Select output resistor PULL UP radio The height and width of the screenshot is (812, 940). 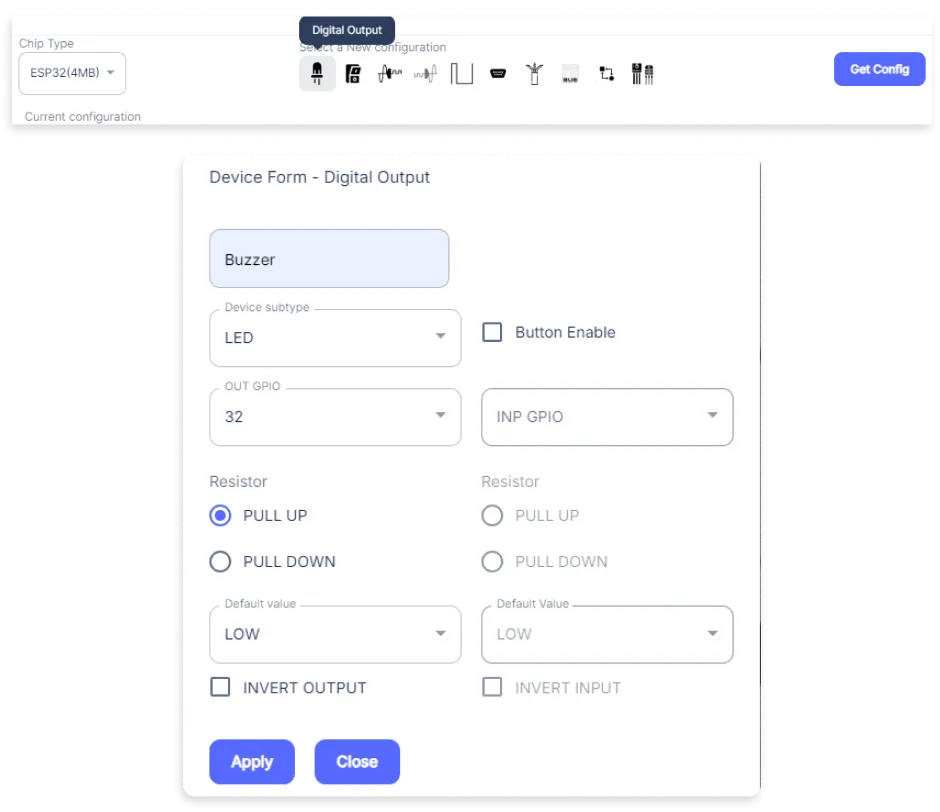220,515
